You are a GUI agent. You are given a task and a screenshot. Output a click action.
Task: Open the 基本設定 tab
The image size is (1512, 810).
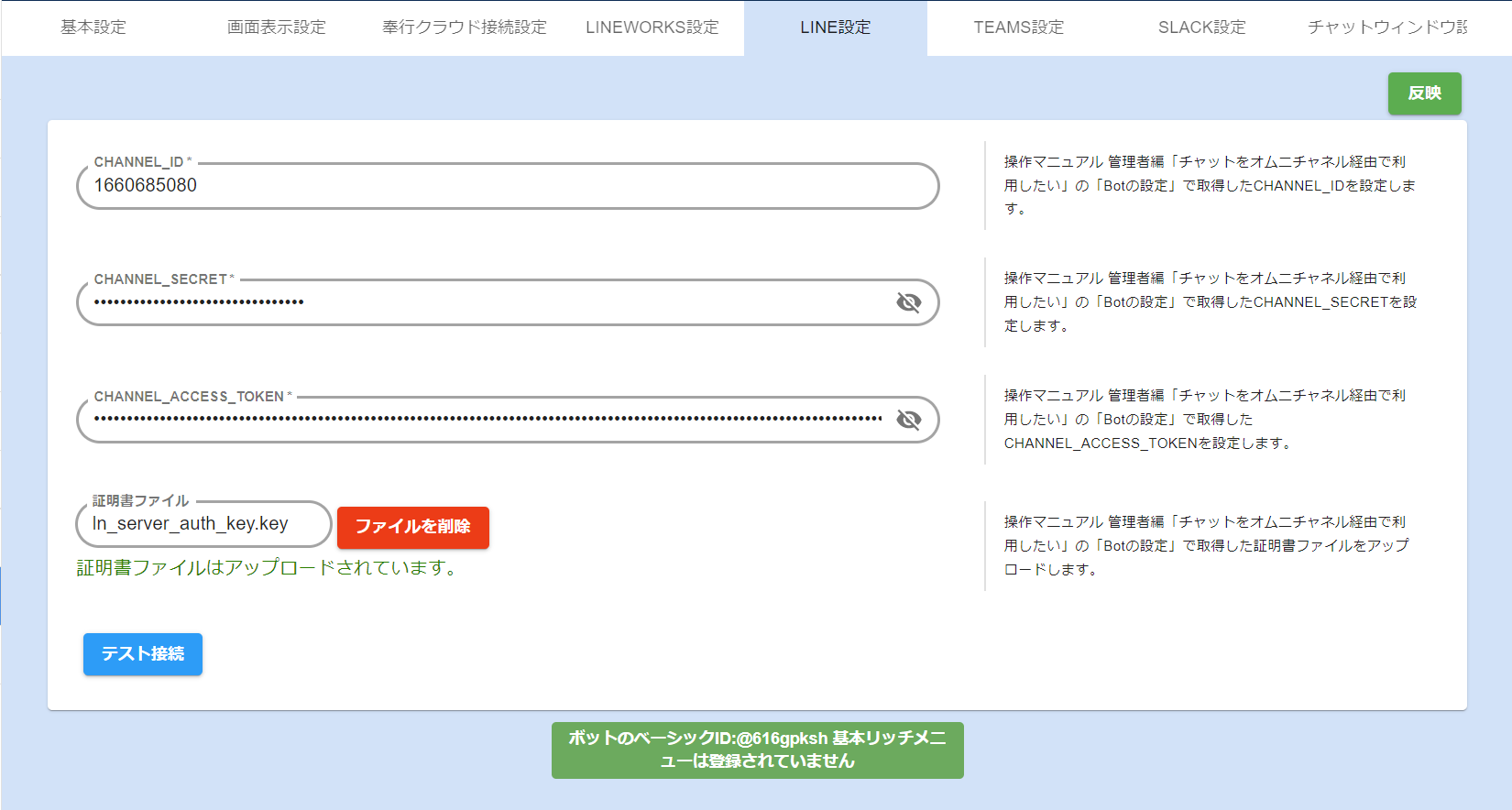pos(93,27)
